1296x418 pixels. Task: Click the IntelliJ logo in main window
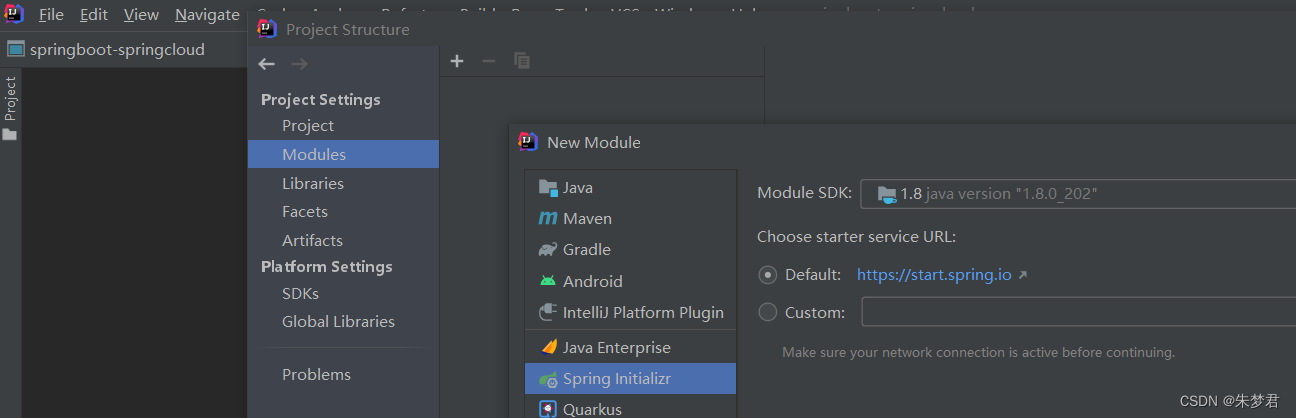(13, 14)
